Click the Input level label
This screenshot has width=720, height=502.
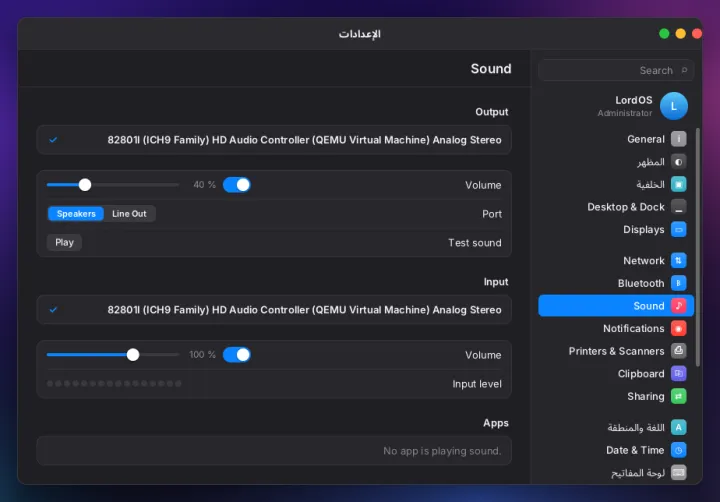tap(477, 384)
